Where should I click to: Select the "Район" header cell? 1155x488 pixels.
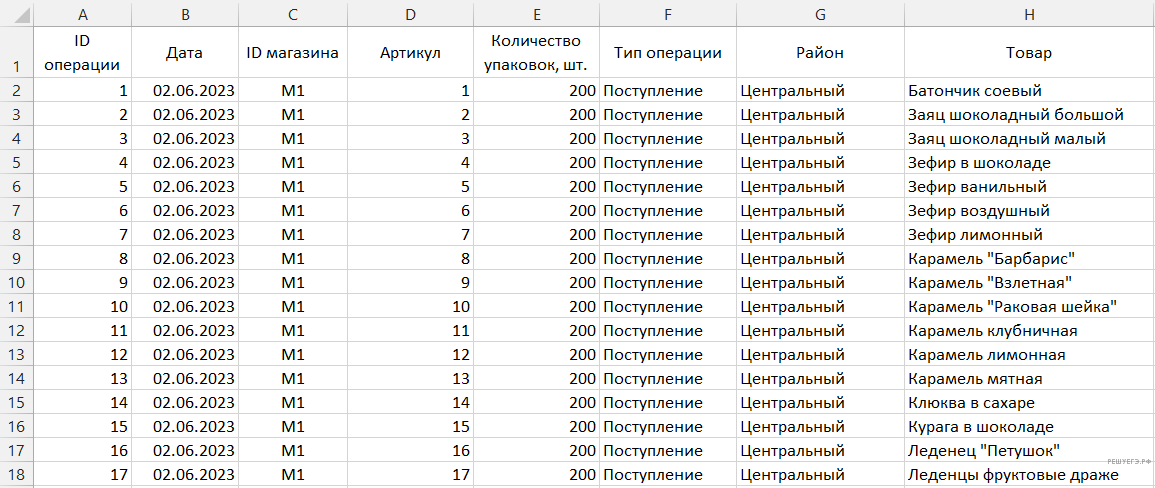[x=820, y=53]
